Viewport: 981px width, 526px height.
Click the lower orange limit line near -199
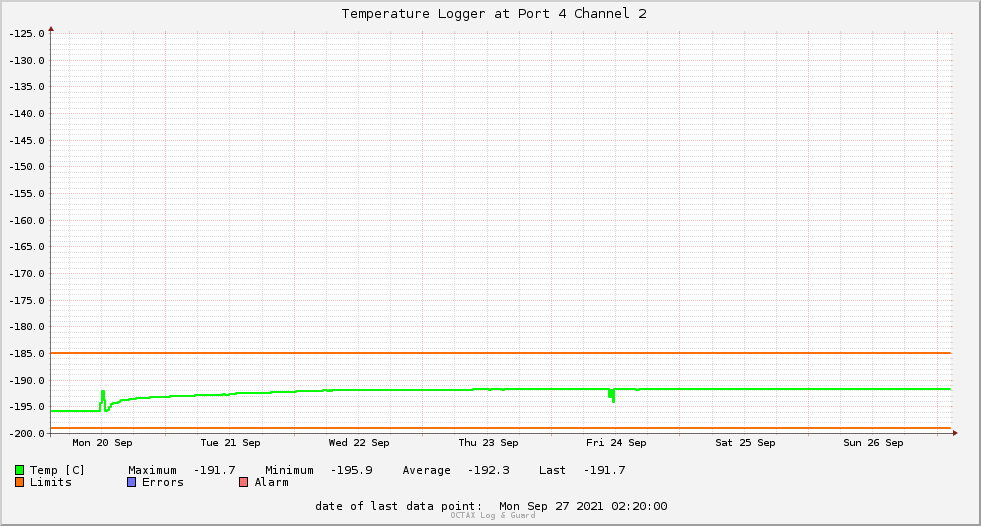pos(501,428)
